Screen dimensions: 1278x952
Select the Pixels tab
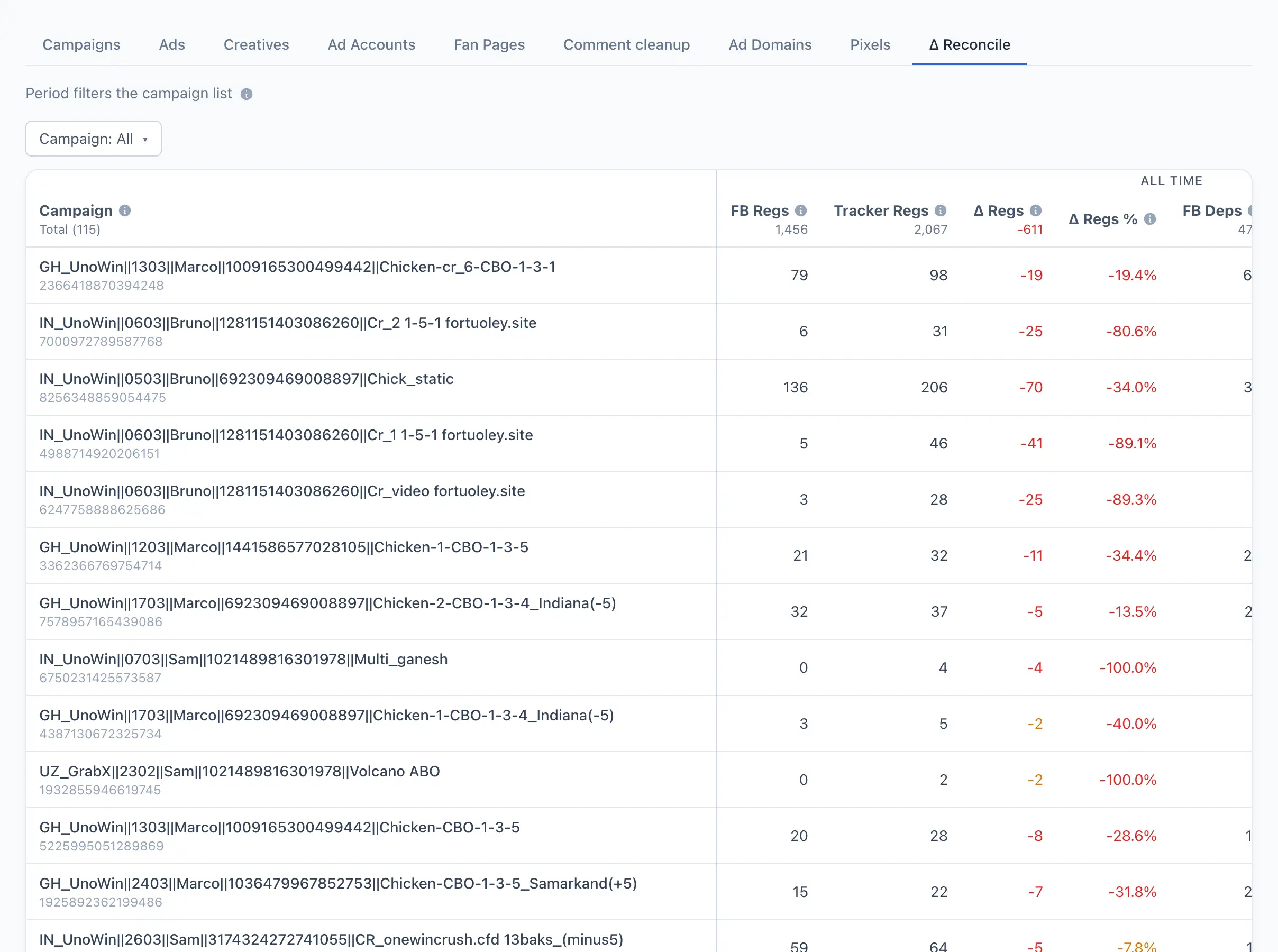870,44
